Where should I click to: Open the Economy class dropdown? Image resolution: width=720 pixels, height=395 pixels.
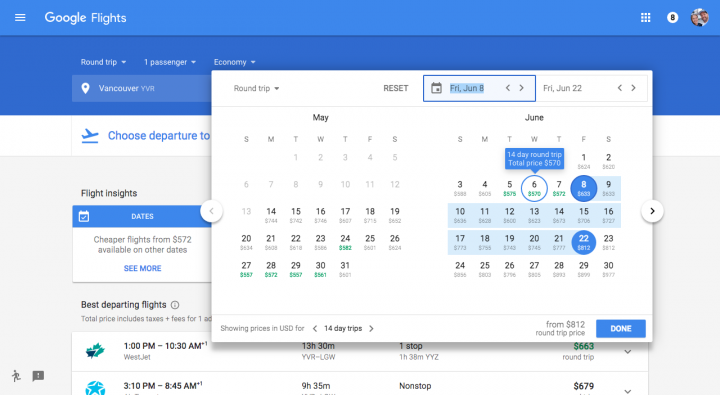tap(234, 62)
